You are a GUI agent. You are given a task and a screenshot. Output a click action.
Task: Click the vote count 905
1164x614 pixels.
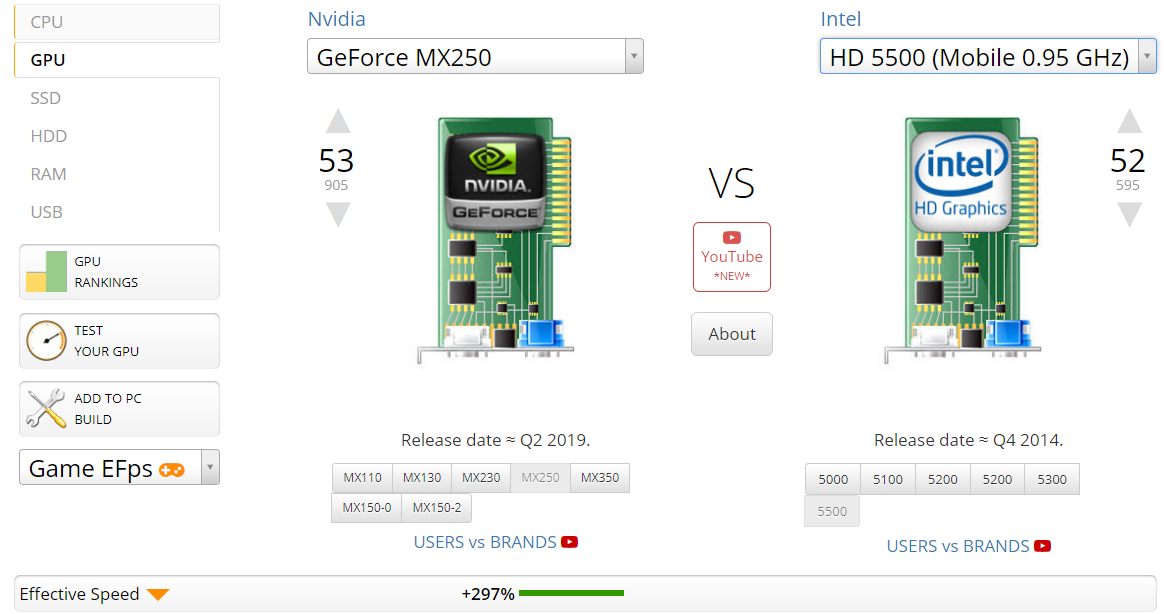[x=336, y=186]
